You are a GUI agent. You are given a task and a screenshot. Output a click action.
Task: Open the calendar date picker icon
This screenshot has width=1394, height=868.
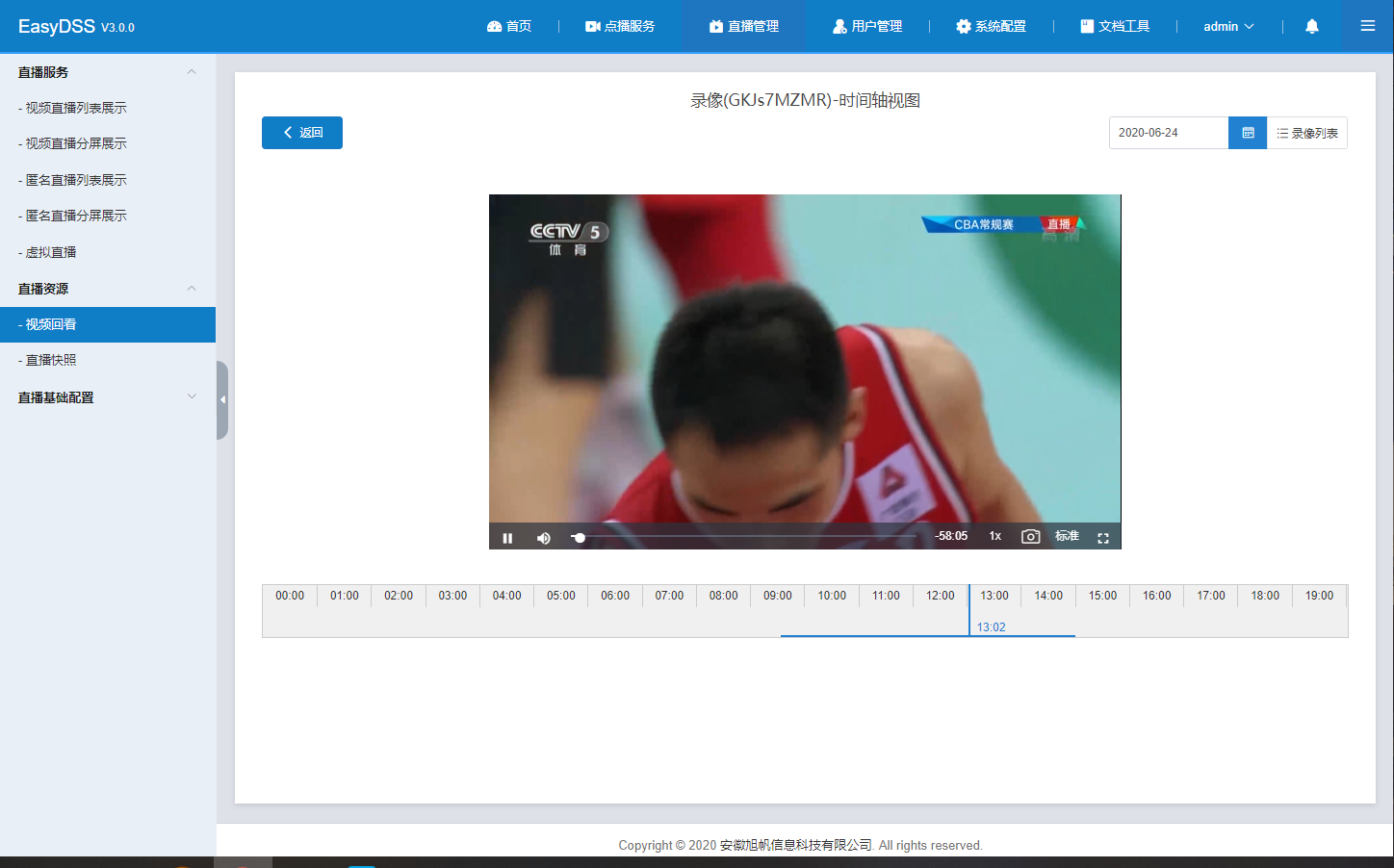tap(1248, 133)
